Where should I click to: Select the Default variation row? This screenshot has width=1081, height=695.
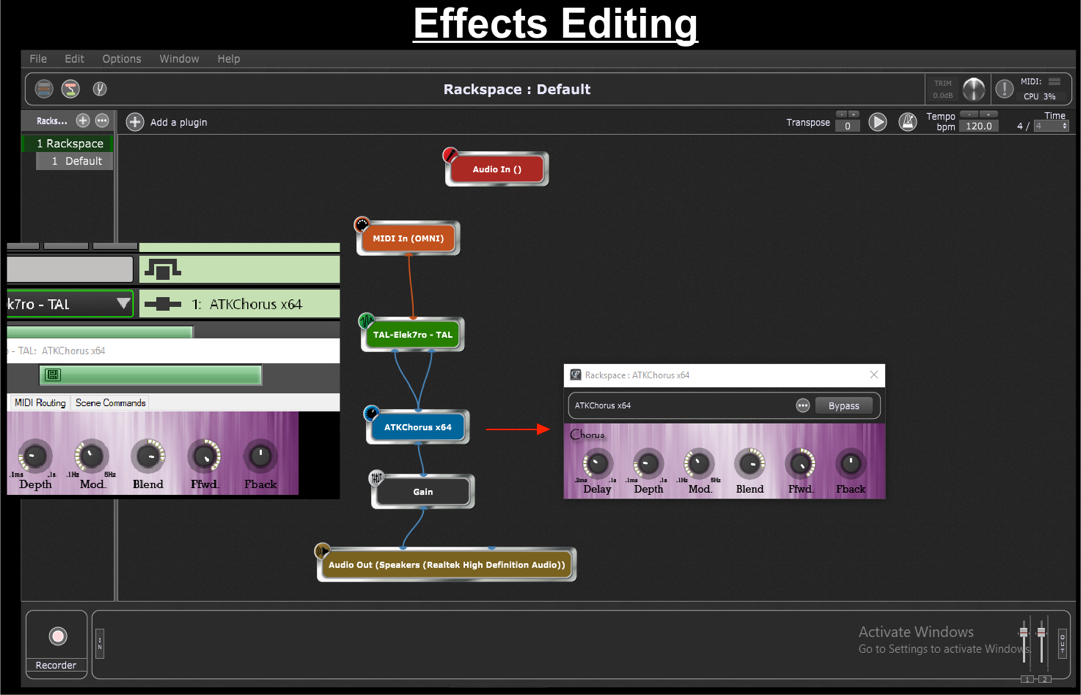[x=75, y=161]
